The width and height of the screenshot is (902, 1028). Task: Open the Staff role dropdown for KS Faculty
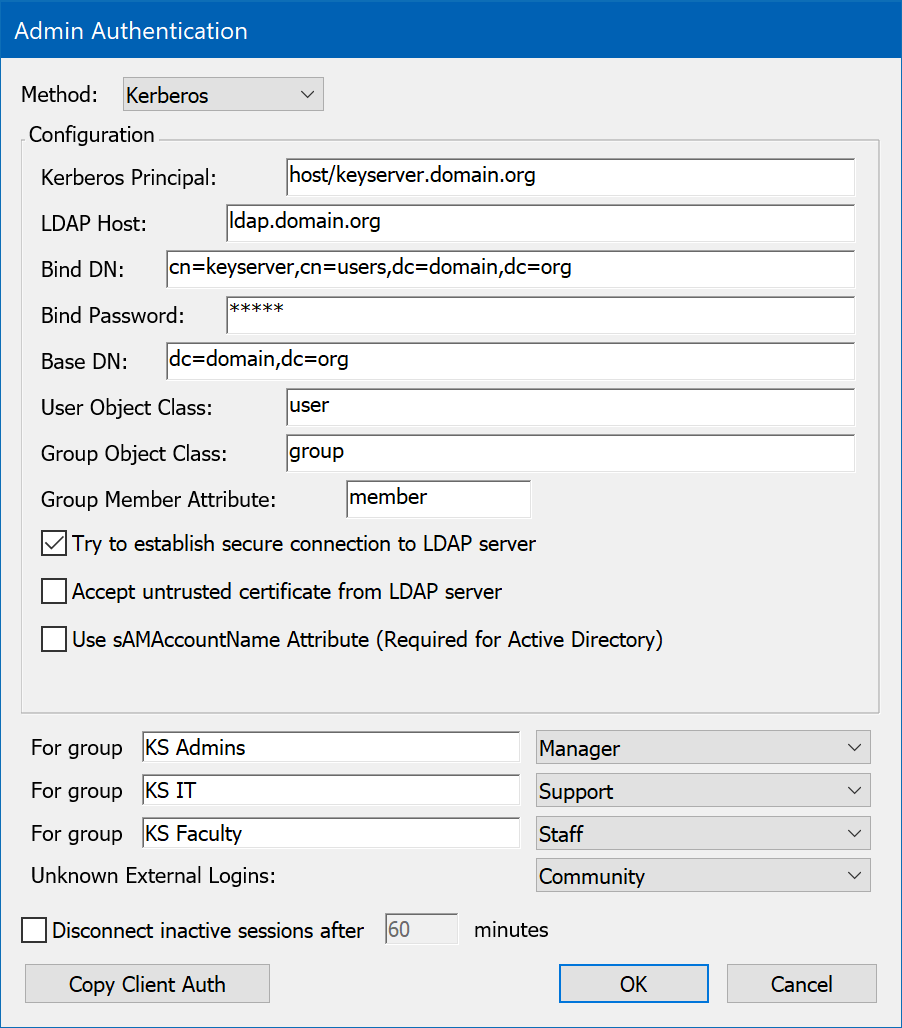tap(703, 833)
